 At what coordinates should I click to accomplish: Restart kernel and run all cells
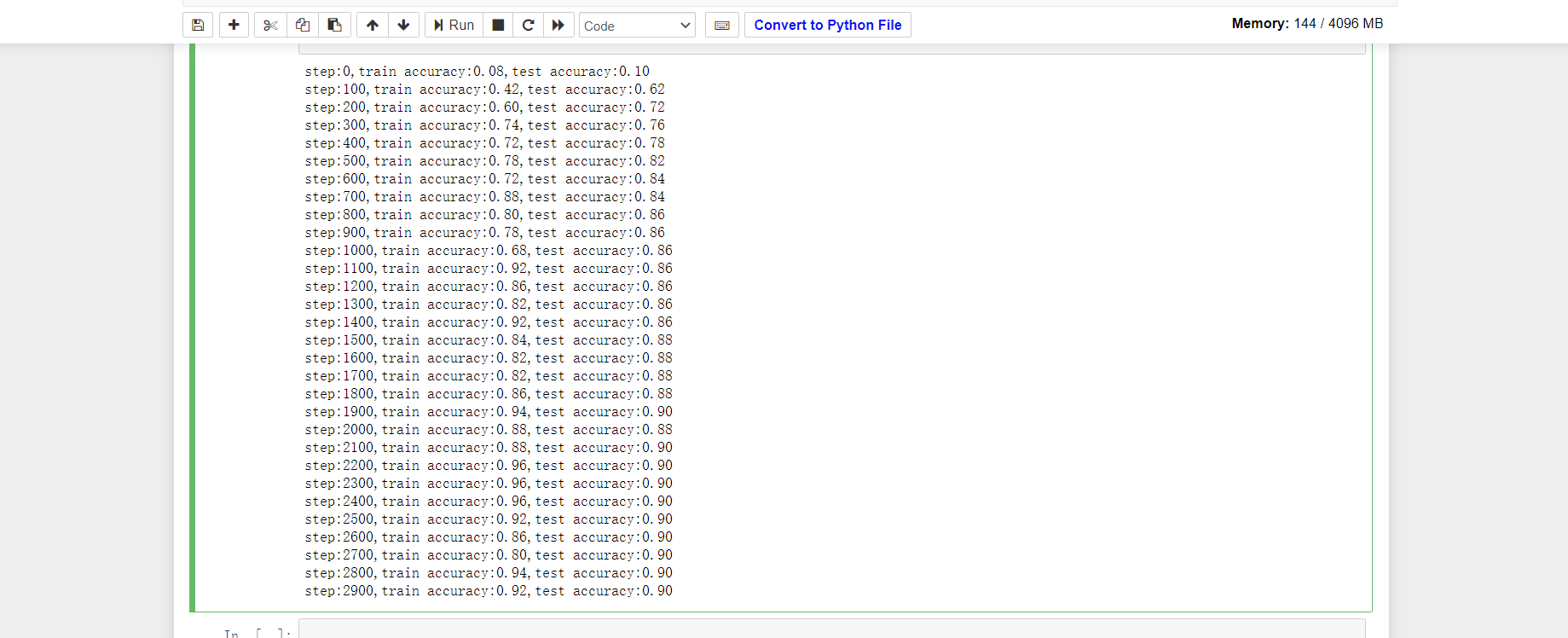point(558,25)
